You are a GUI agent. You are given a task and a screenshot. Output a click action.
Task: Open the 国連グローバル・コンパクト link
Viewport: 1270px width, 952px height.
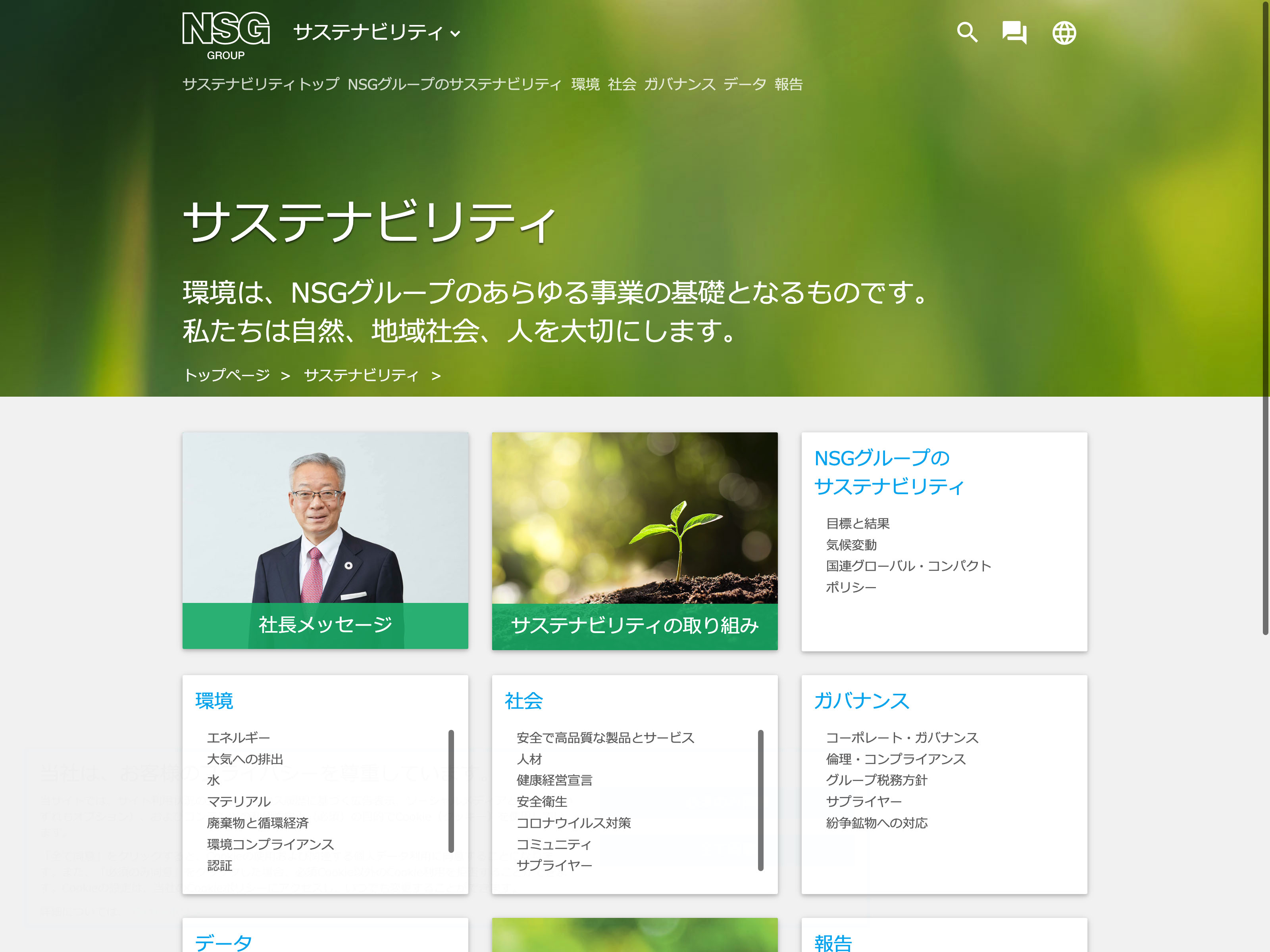(x=908, y=566)
